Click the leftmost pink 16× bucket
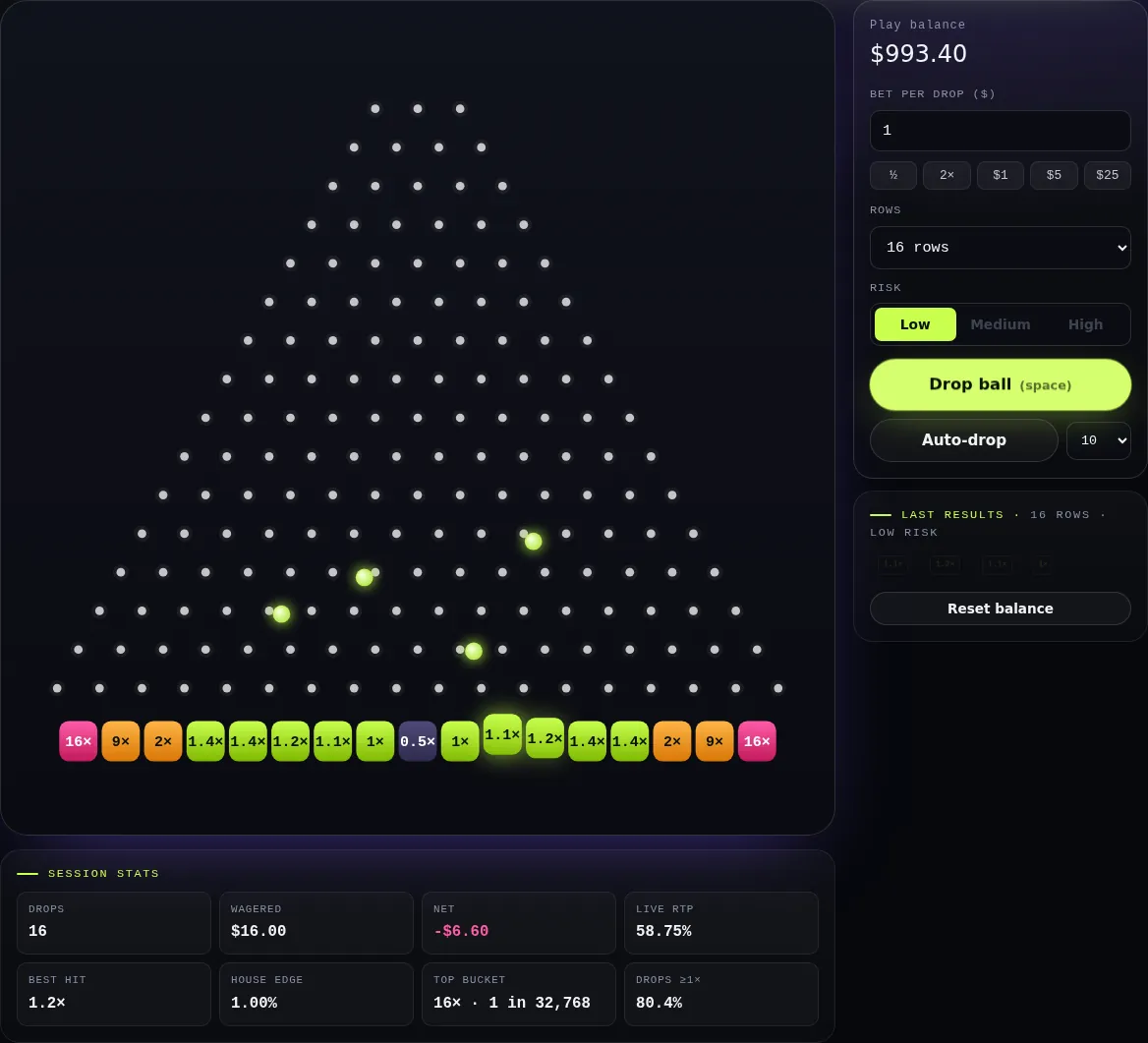The width and height of the screenshot is (1148, 1043). (79, 741)
